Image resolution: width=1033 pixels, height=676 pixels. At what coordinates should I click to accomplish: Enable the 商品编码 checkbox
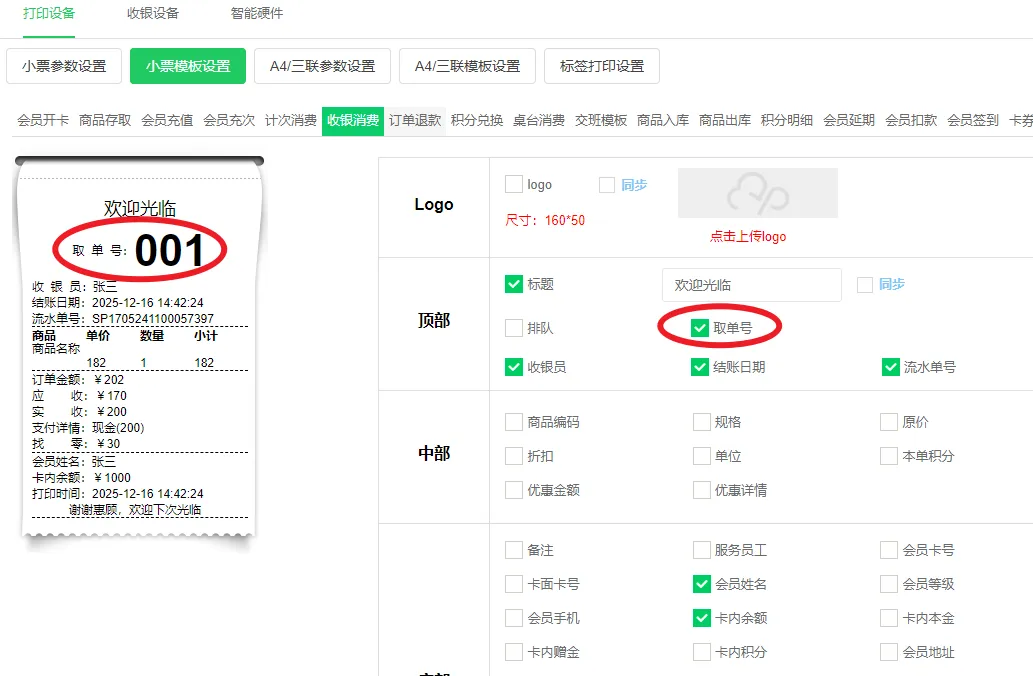514,422
